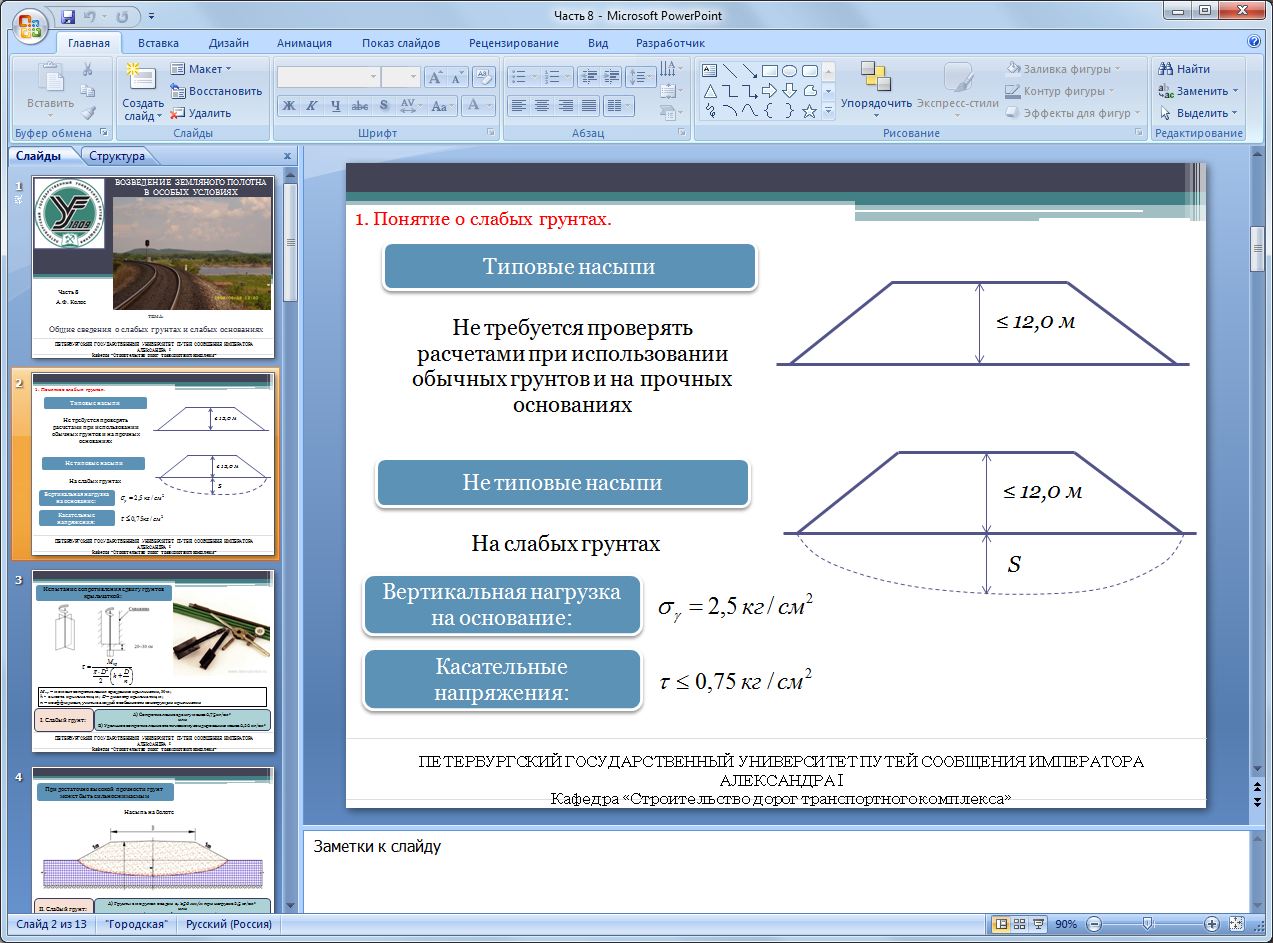The width and height of the screenshot is (1273, 943).
Task: Open the font name combo box
Action: [x=328, y=77]
